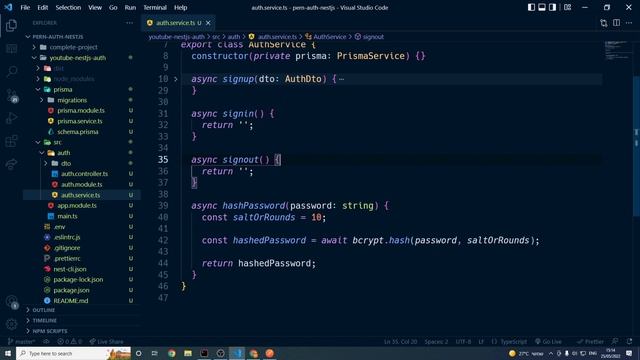This screenshot has width=640, height=360.
Task: Open the Run and Debug view
Action: (x=11, y=118)
